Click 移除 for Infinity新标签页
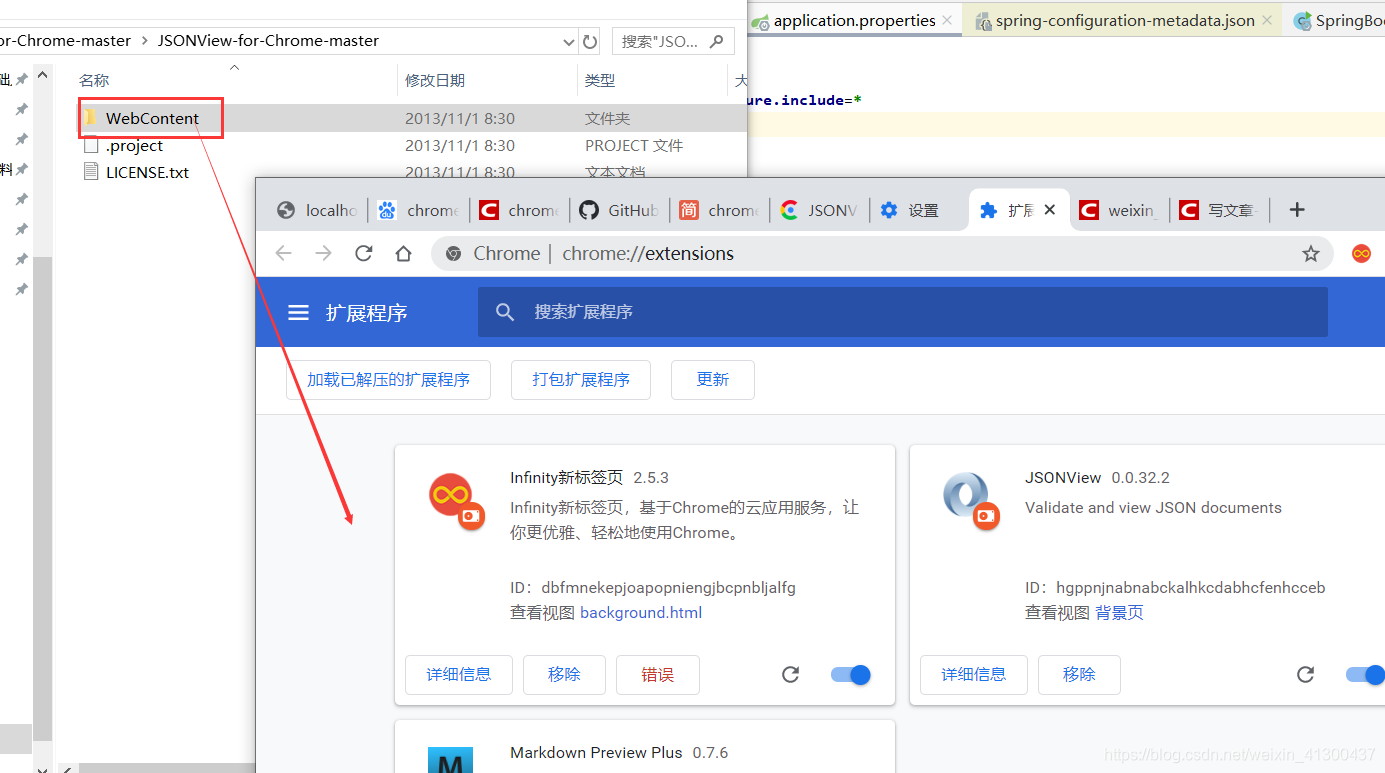 point(564,675)
